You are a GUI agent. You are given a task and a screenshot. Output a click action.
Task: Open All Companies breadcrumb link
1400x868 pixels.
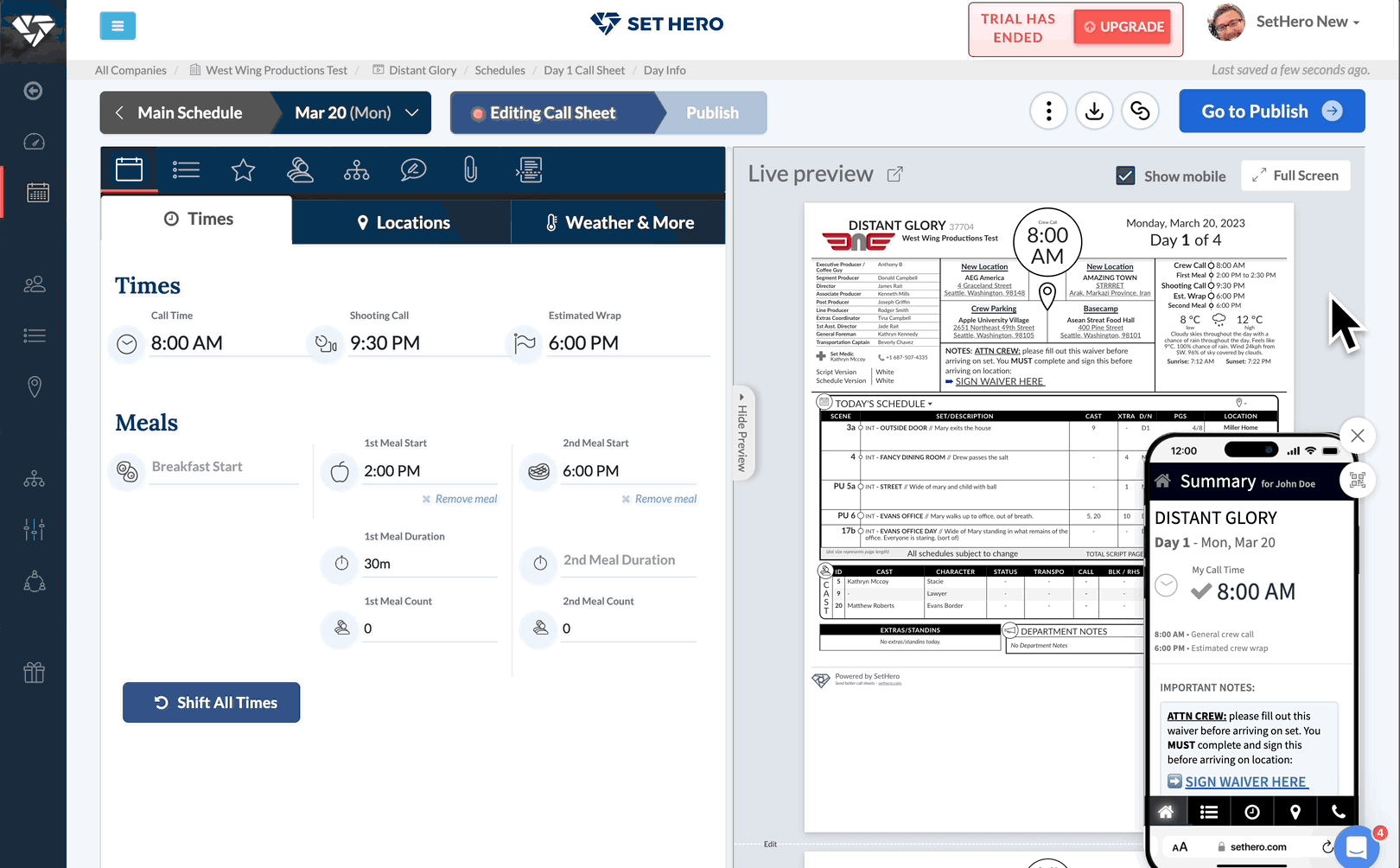(x=130, y=70)
